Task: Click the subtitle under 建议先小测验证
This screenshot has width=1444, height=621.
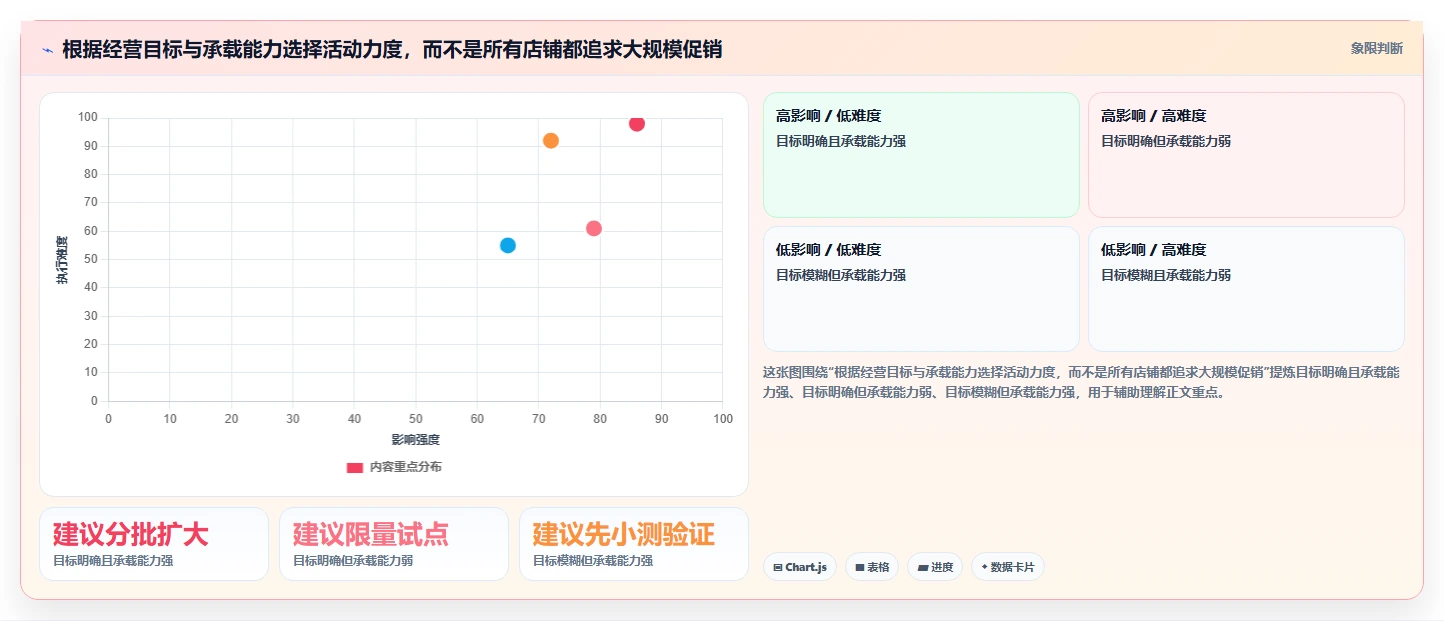Action: click(593, 561)
